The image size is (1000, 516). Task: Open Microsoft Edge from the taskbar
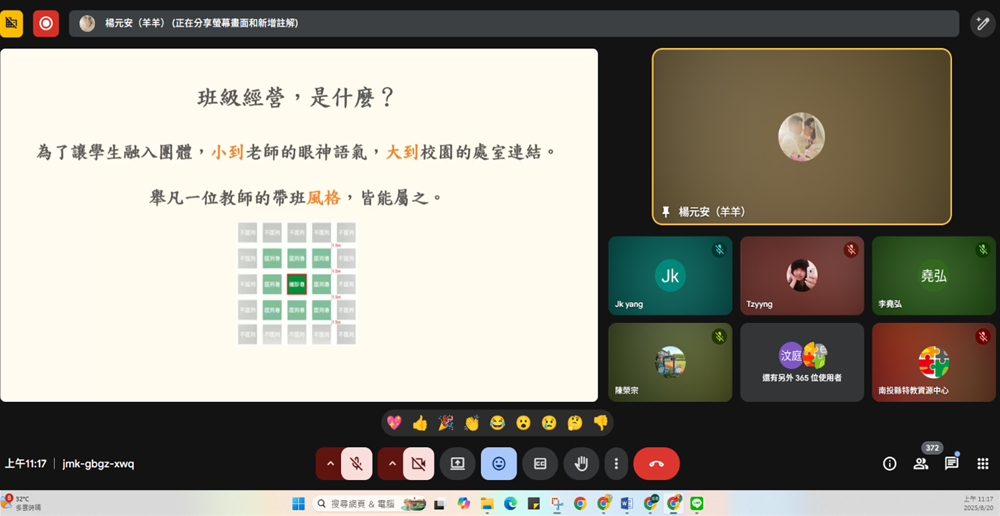pos(510,504)
